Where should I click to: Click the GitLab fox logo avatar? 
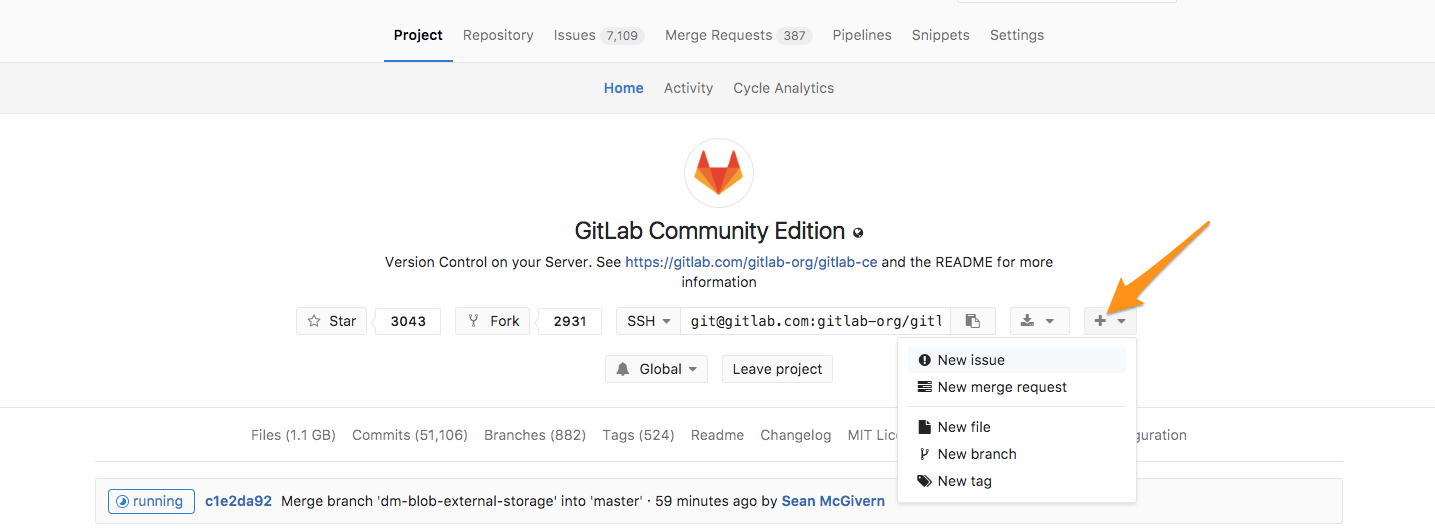point(718,173)
